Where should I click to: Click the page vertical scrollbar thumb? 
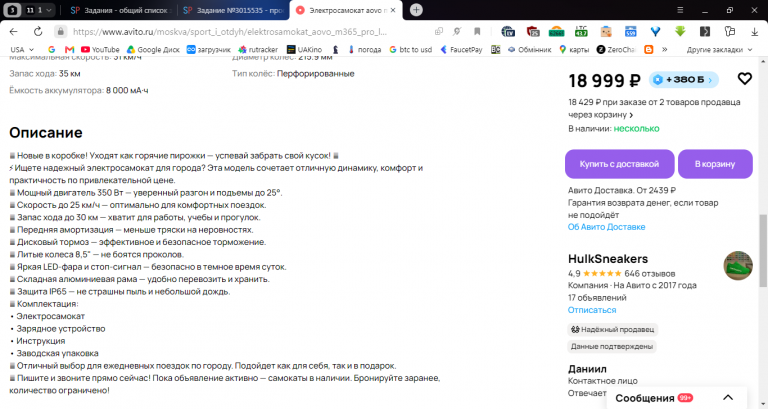763,250
